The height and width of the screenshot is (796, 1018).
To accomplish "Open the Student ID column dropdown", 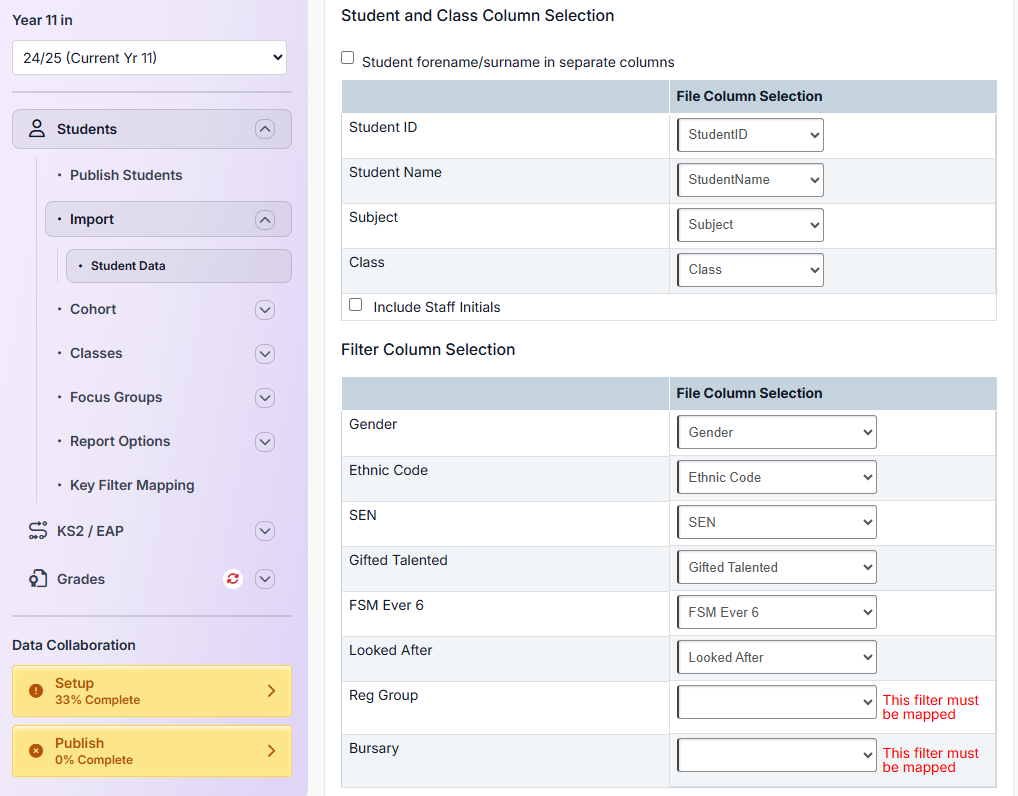I will 750,135.
